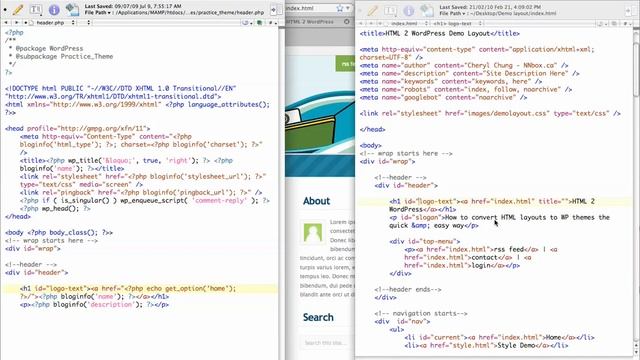Click the wp_head() line in header.php
Image resolution: width=640 pixels, height=360 pixels.
click(55, 209)
